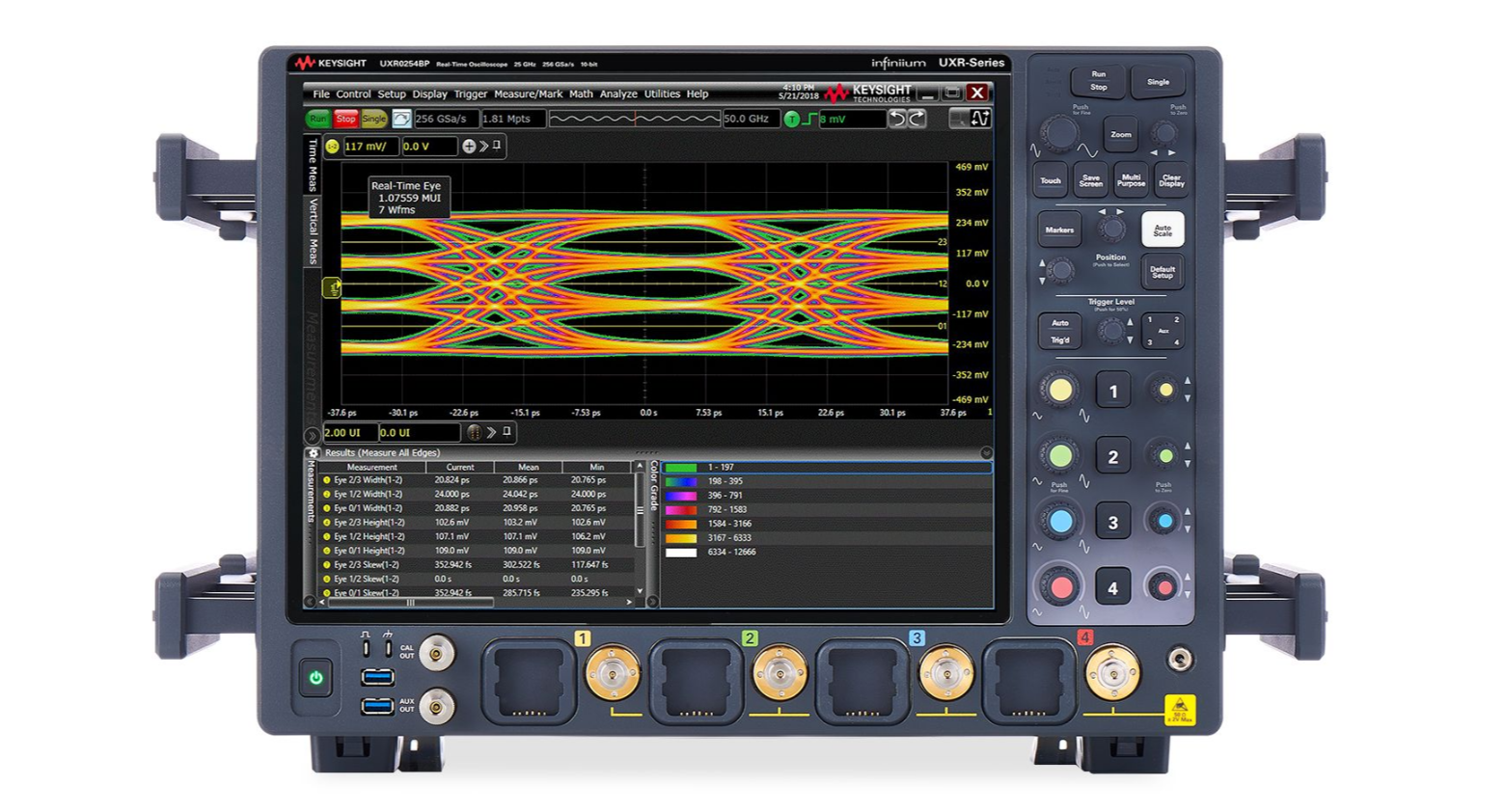This screenshot has width=1505, height=812.
Task: Open the Results panel settings gear
Action: 314,452
